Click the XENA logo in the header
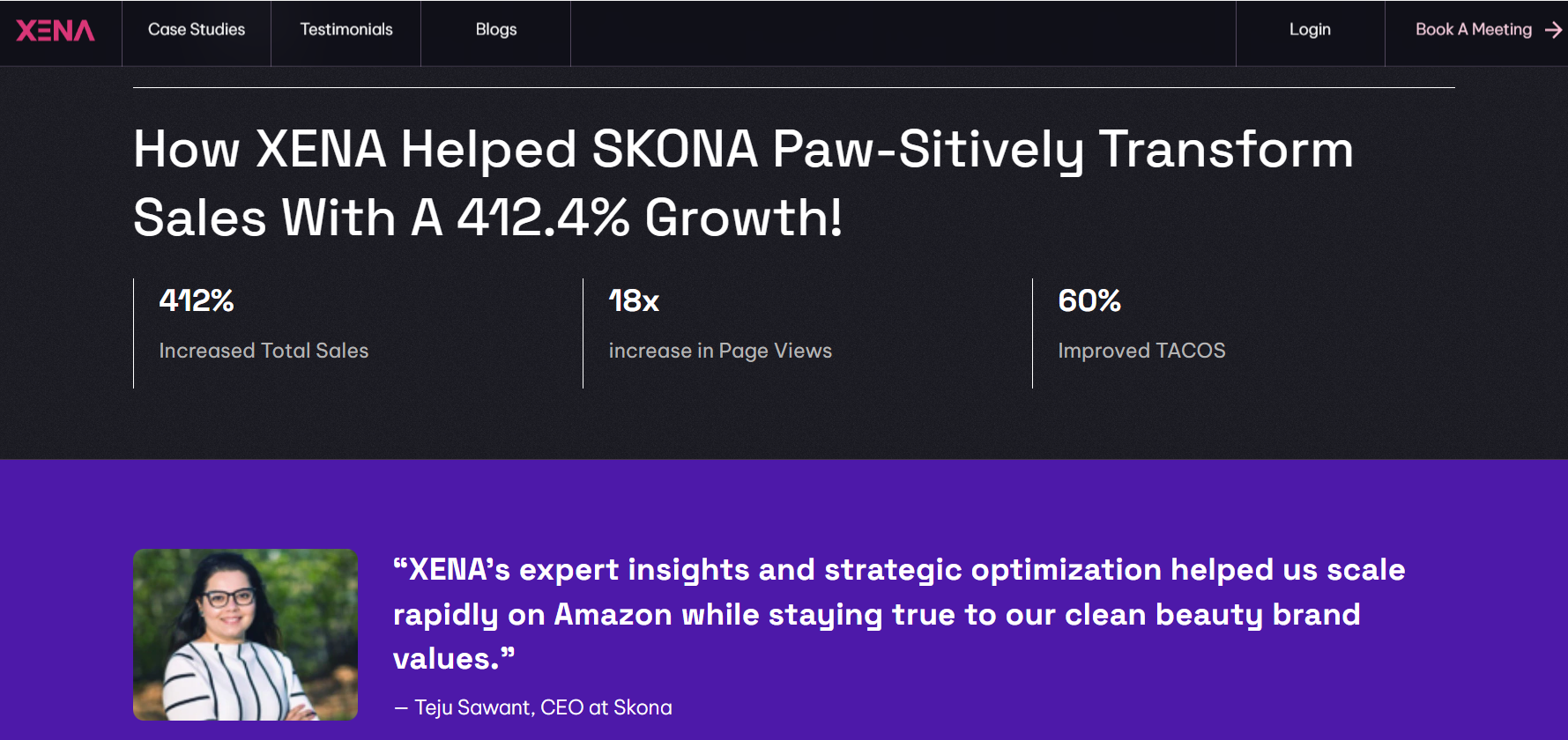 tap(55, 29)
